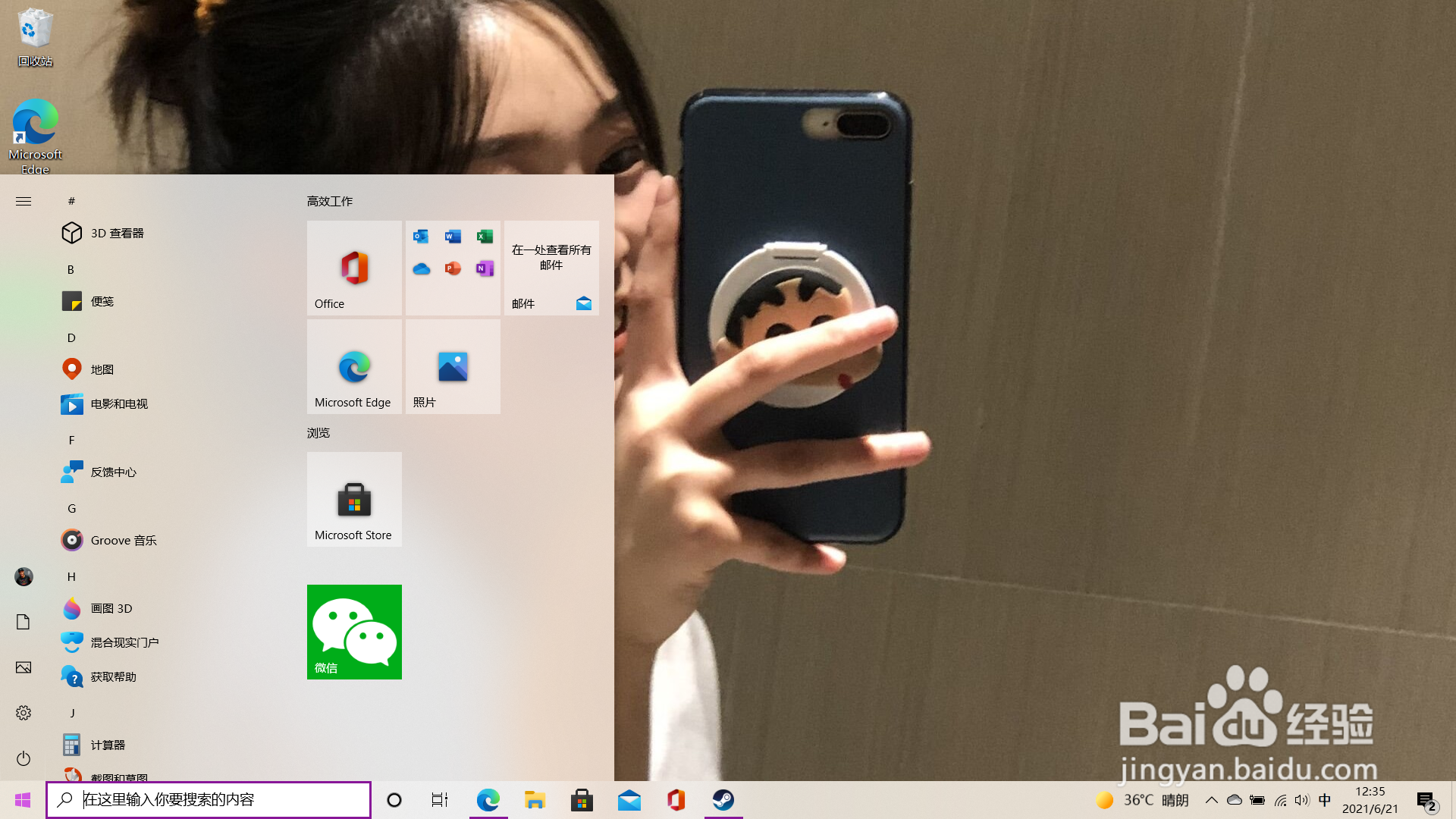Start 微信 from the tile
The width and height of the screenshot is (1456, 819).
click(354, 632)
